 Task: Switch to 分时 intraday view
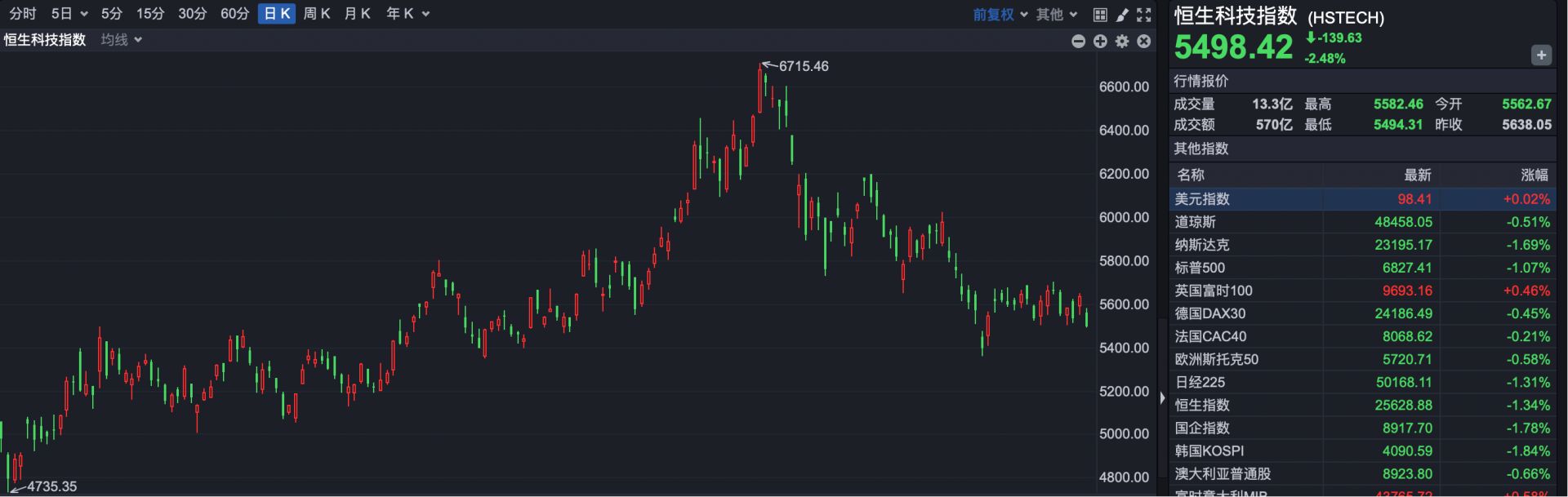[23, 14]
